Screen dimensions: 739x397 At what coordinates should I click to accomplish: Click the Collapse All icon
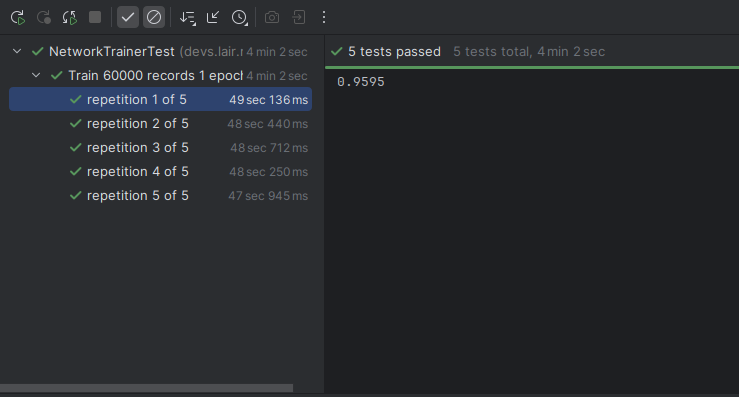click(x=213, y=17)
